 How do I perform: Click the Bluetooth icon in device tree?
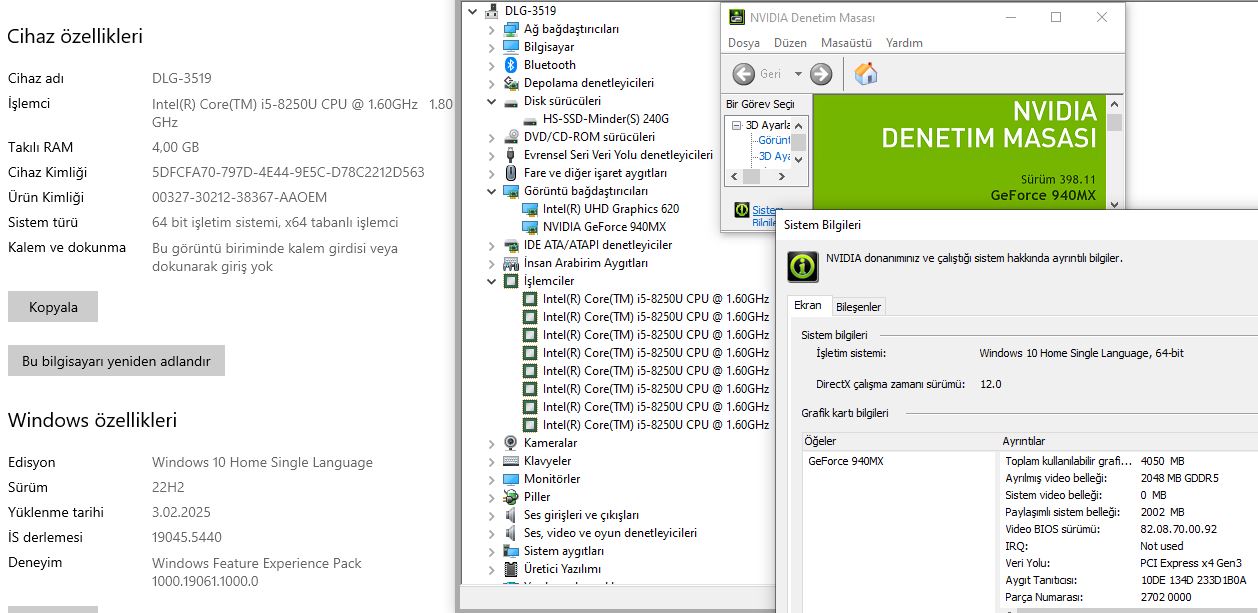pyautogui.click(x=511, y=65)
